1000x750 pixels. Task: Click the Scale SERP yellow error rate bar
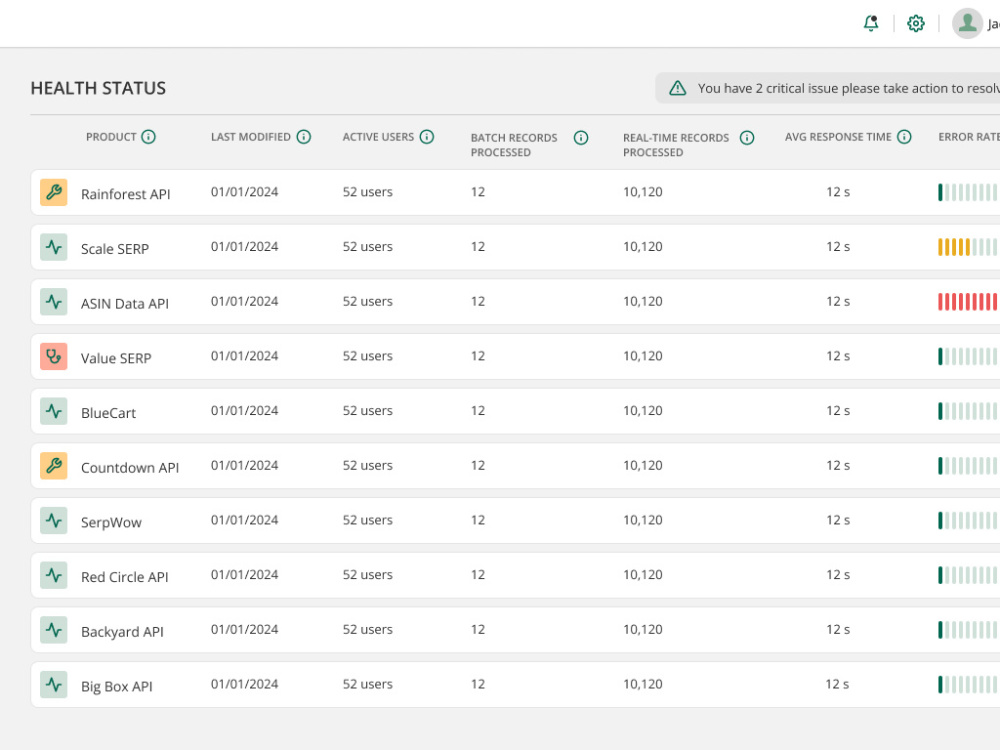coord(968,247)
